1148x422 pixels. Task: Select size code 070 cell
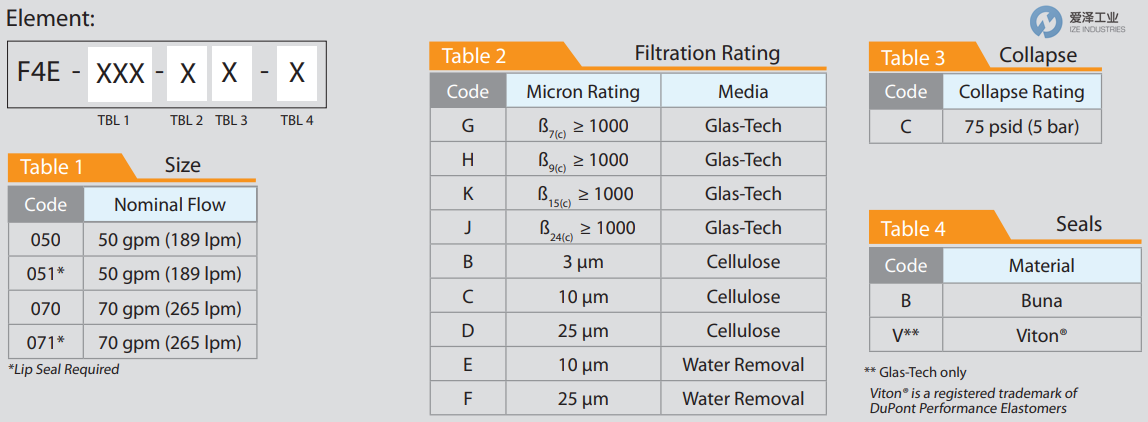46,308
